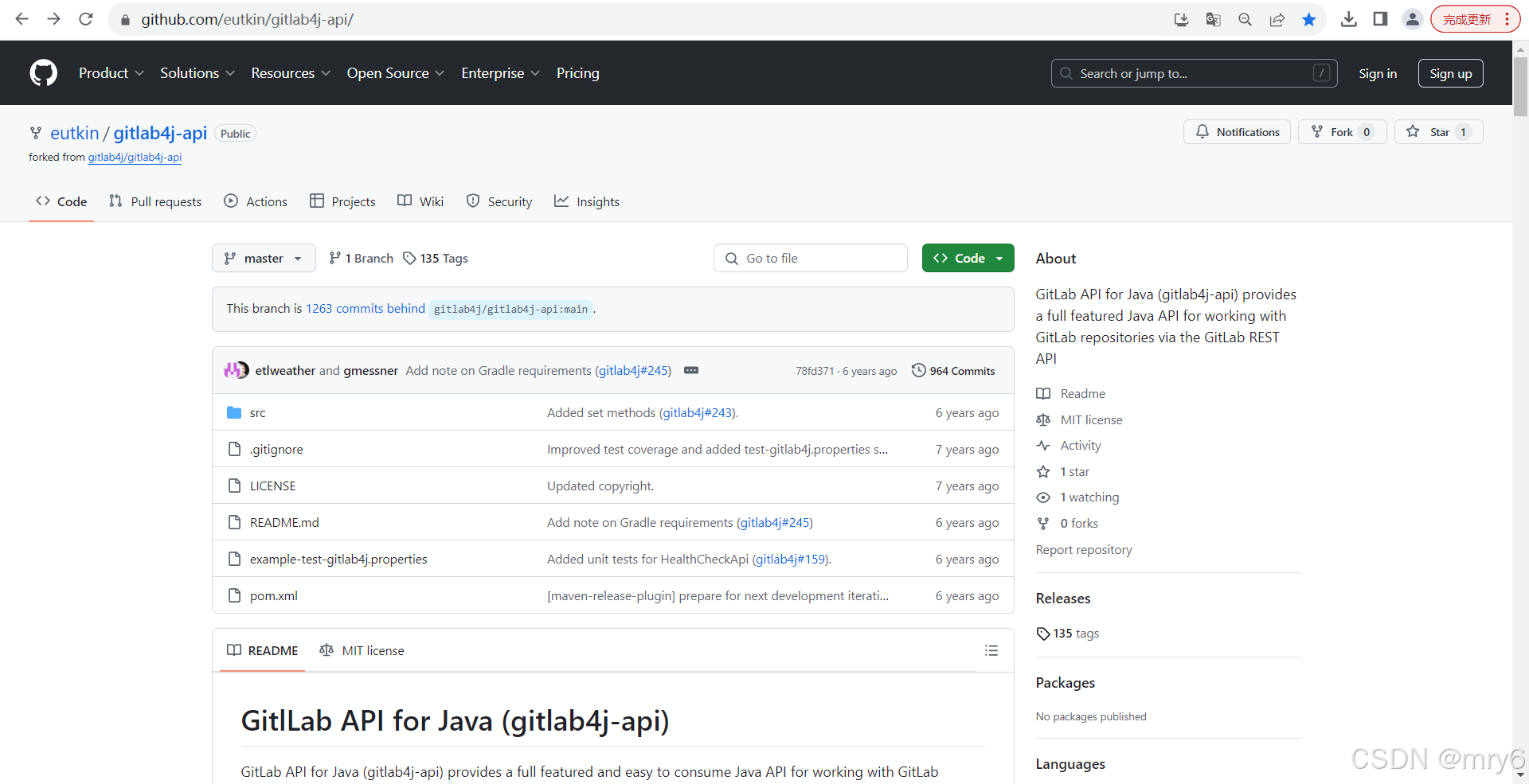Image resolution: width=1529 pixels, height=784 pixels.
Task: Switch to the Security tab
Action: coord(499,201)
